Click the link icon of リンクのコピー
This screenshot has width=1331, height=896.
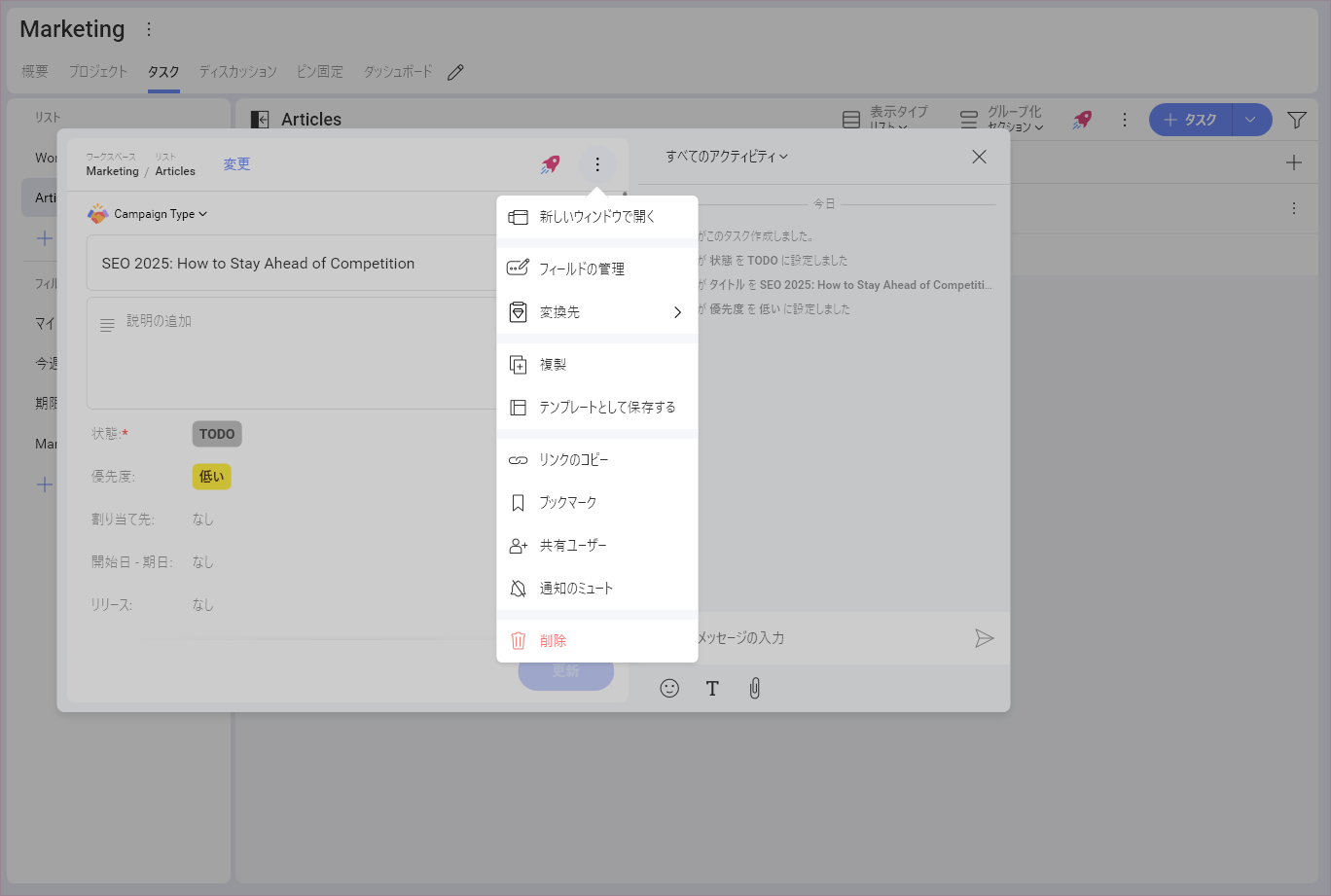pyautogui.click(x=519, y=460)
